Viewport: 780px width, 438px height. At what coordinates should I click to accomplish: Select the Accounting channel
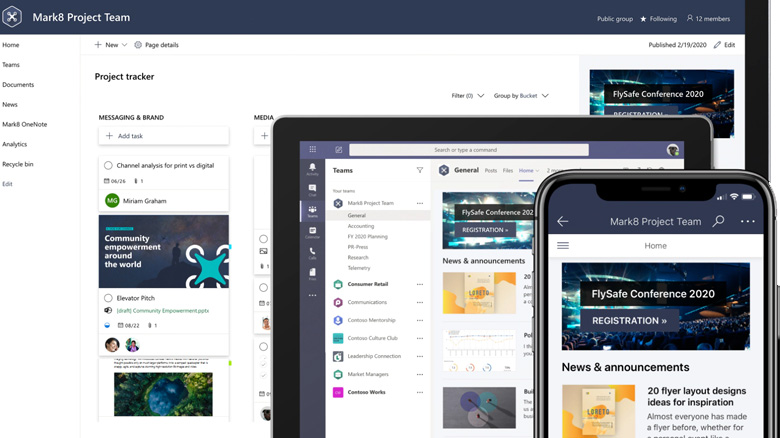click(361, 226)
